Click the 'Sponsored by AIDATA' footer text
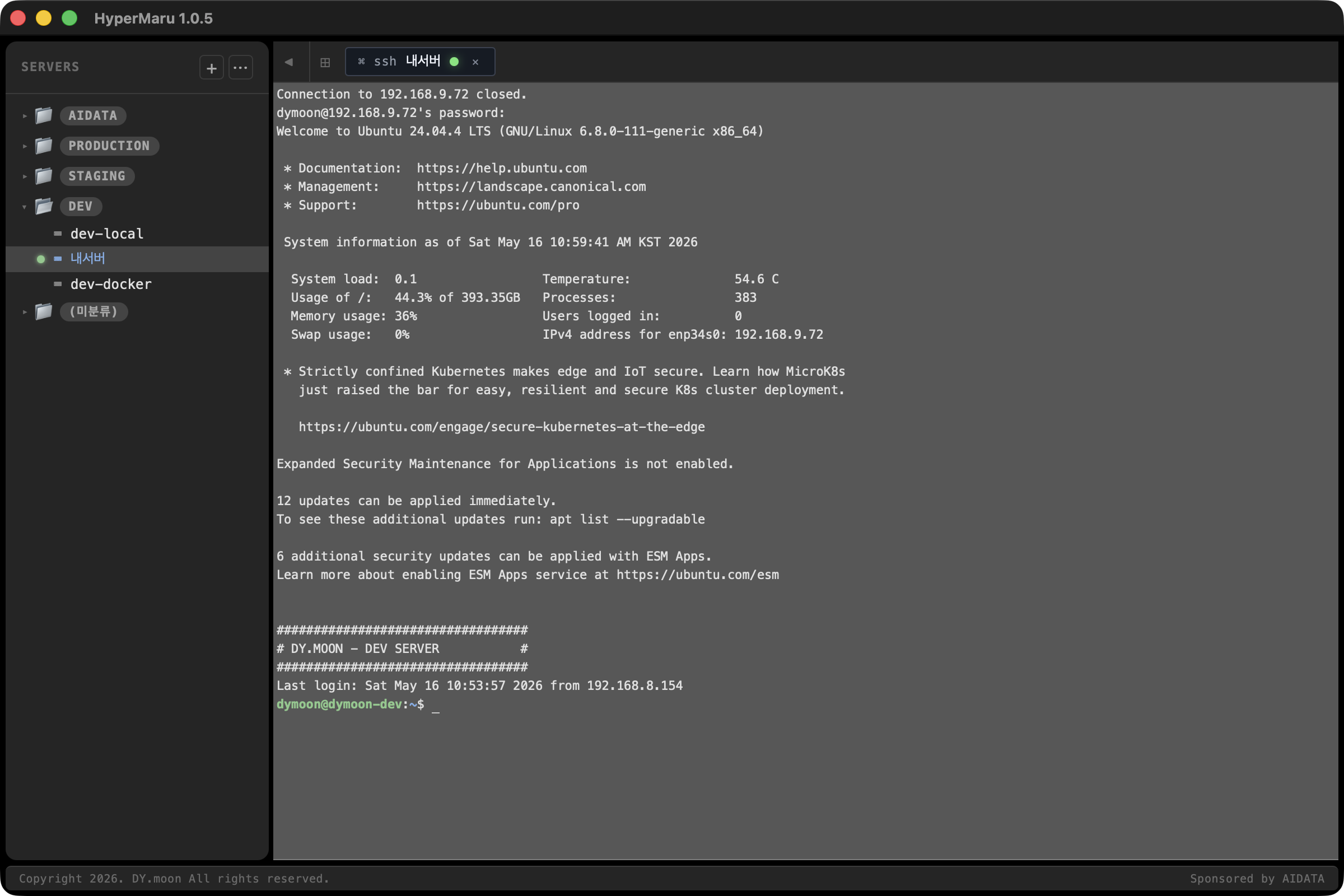This screenshot has height=896, width=1344. coord(1257,879)
